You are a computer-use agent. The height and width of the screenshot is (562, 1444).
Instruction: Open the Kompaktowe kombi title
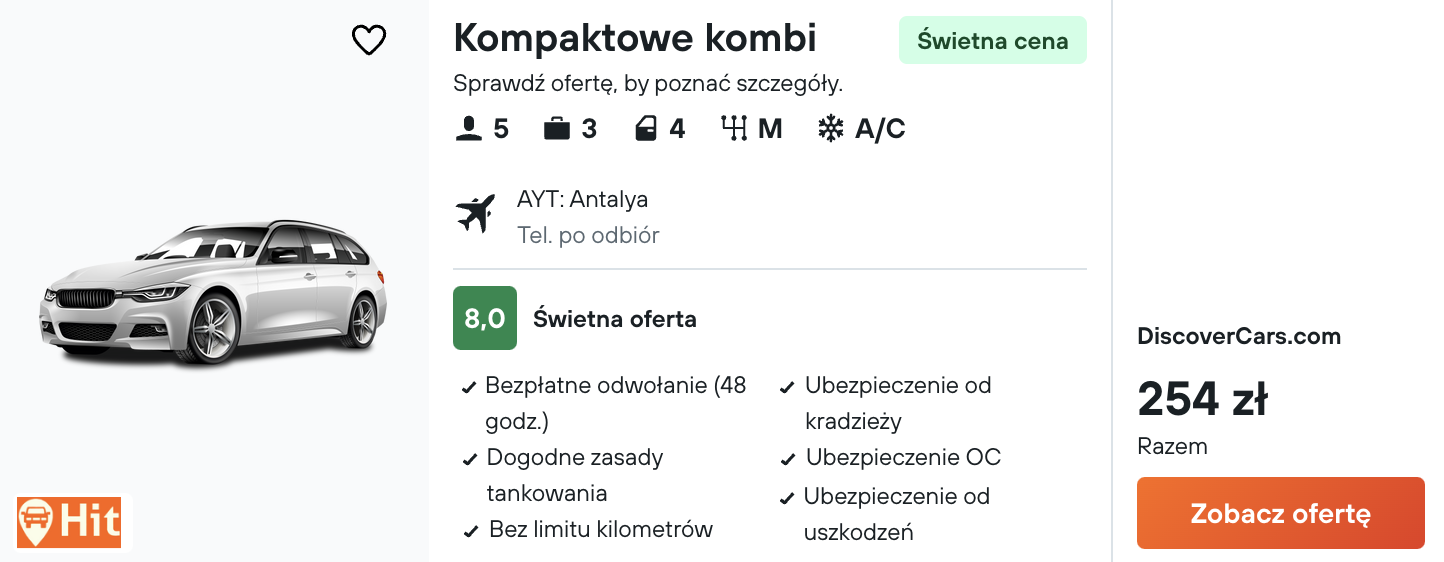635,38
